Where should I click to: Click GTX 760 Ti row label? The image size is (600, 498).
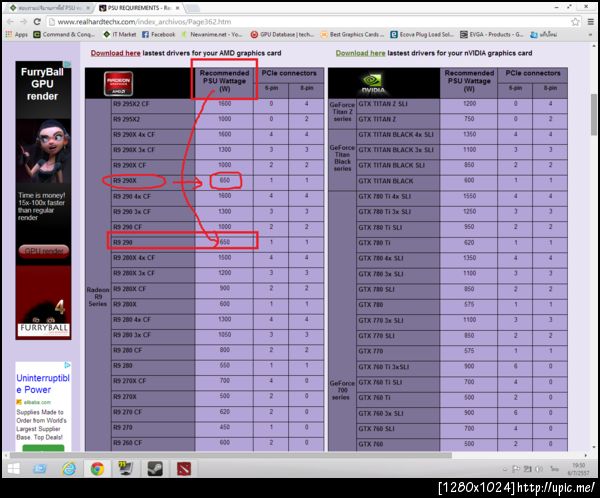coord(375,397)
